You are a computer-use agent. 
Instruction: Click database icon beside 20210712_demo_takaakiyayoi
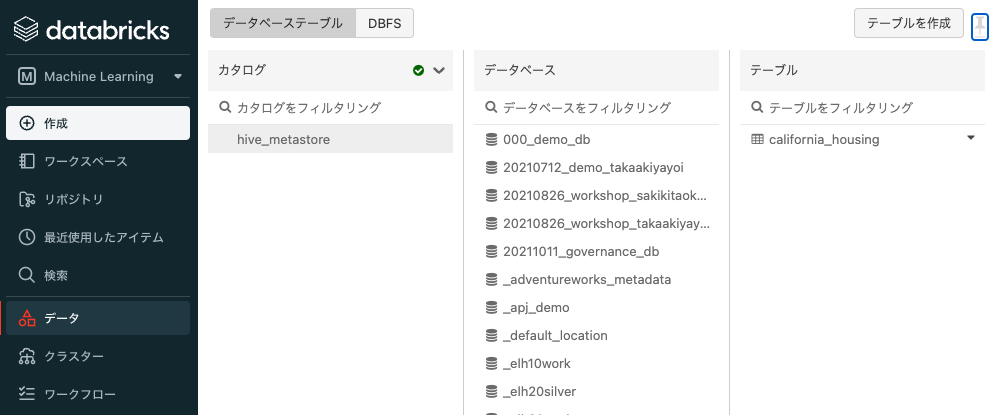click(x=491, y=168)
